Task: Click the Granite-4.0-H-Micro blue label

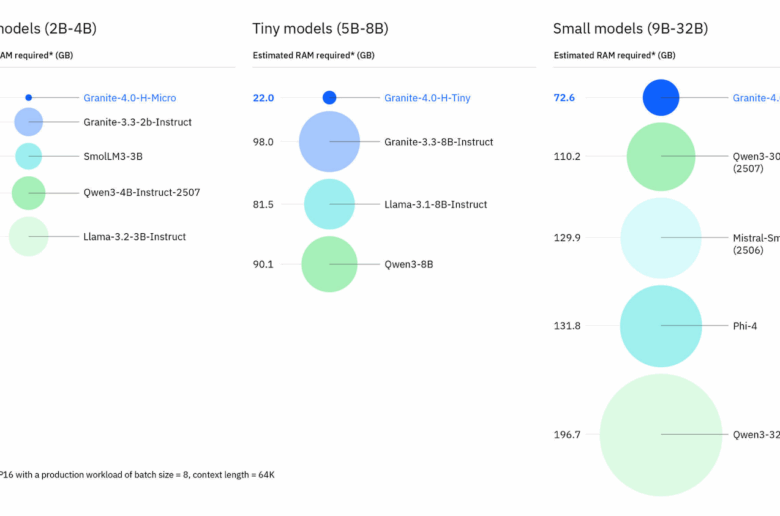Action: tap(130, 97)
